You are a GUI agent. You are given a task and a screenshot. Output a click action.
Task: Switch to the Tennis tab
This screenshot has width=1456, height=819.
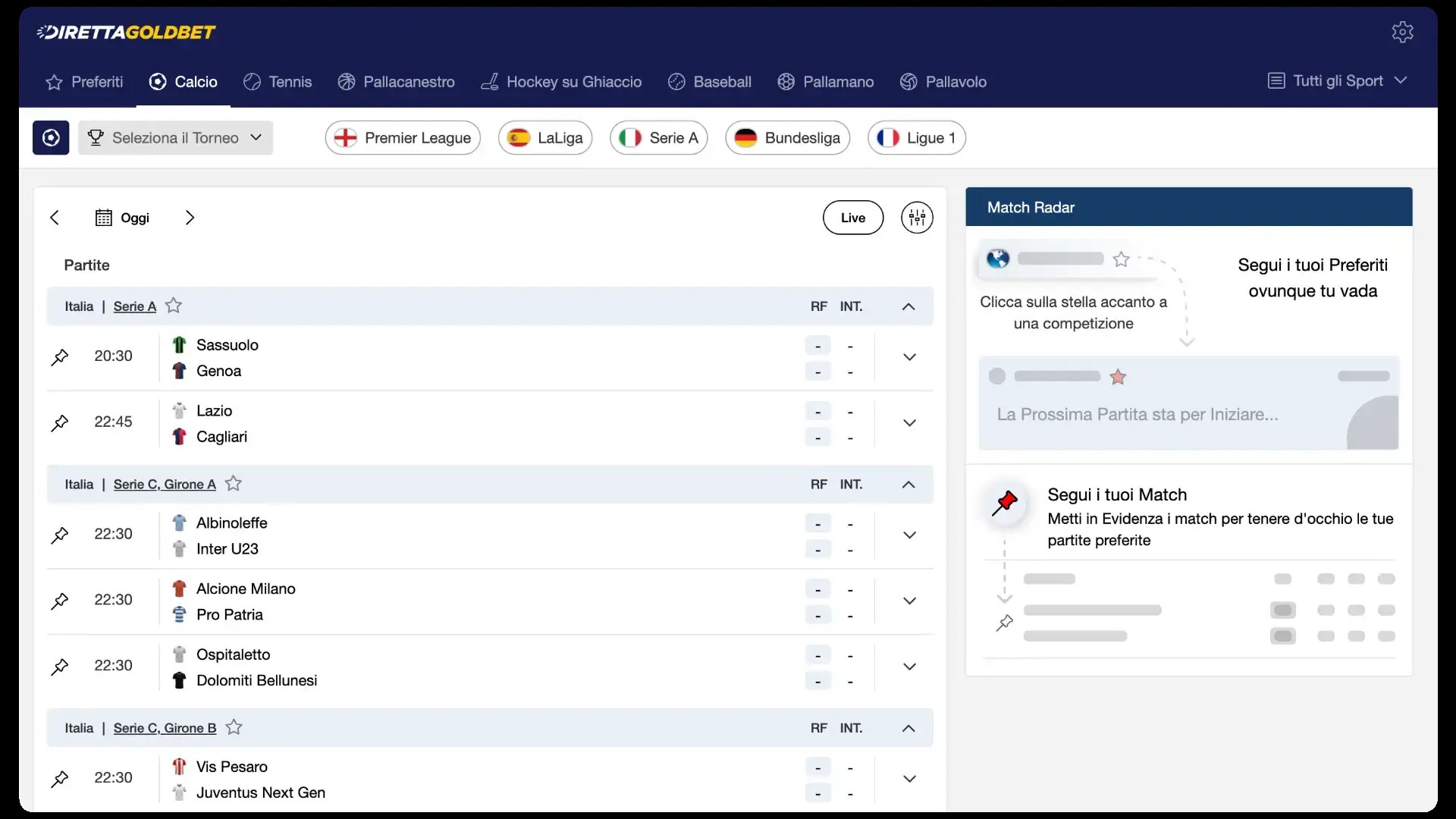(278, 82)
